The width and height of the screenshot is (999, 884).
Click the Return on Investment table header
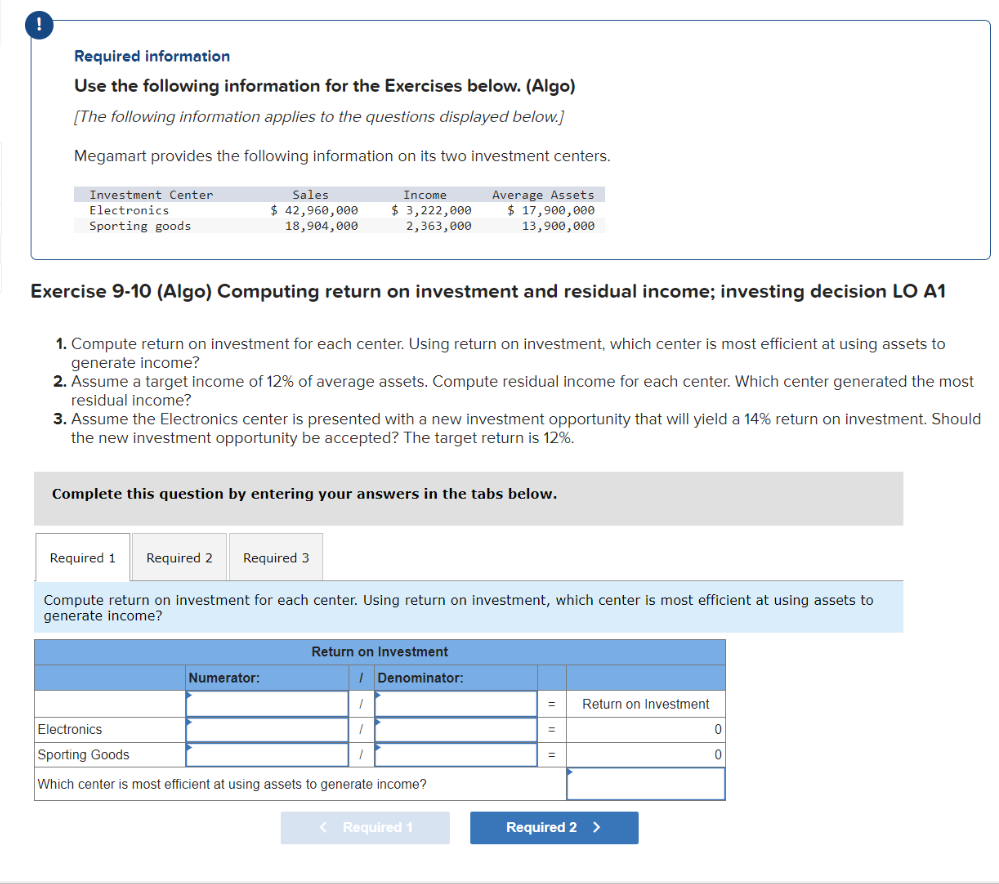[380, 652]
